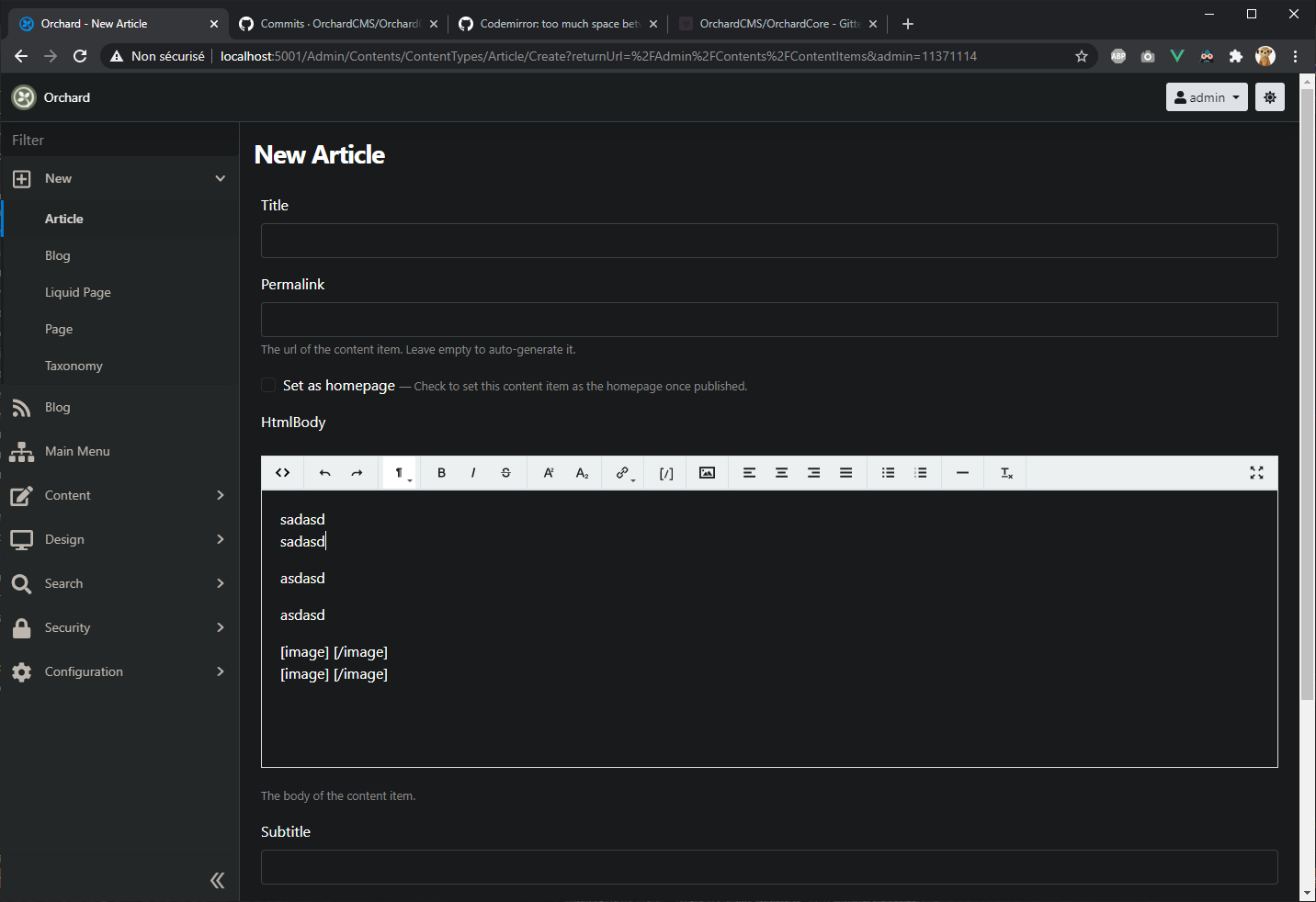
Task: Open the admin user dropdown menu
Action: click(1206, 96)
